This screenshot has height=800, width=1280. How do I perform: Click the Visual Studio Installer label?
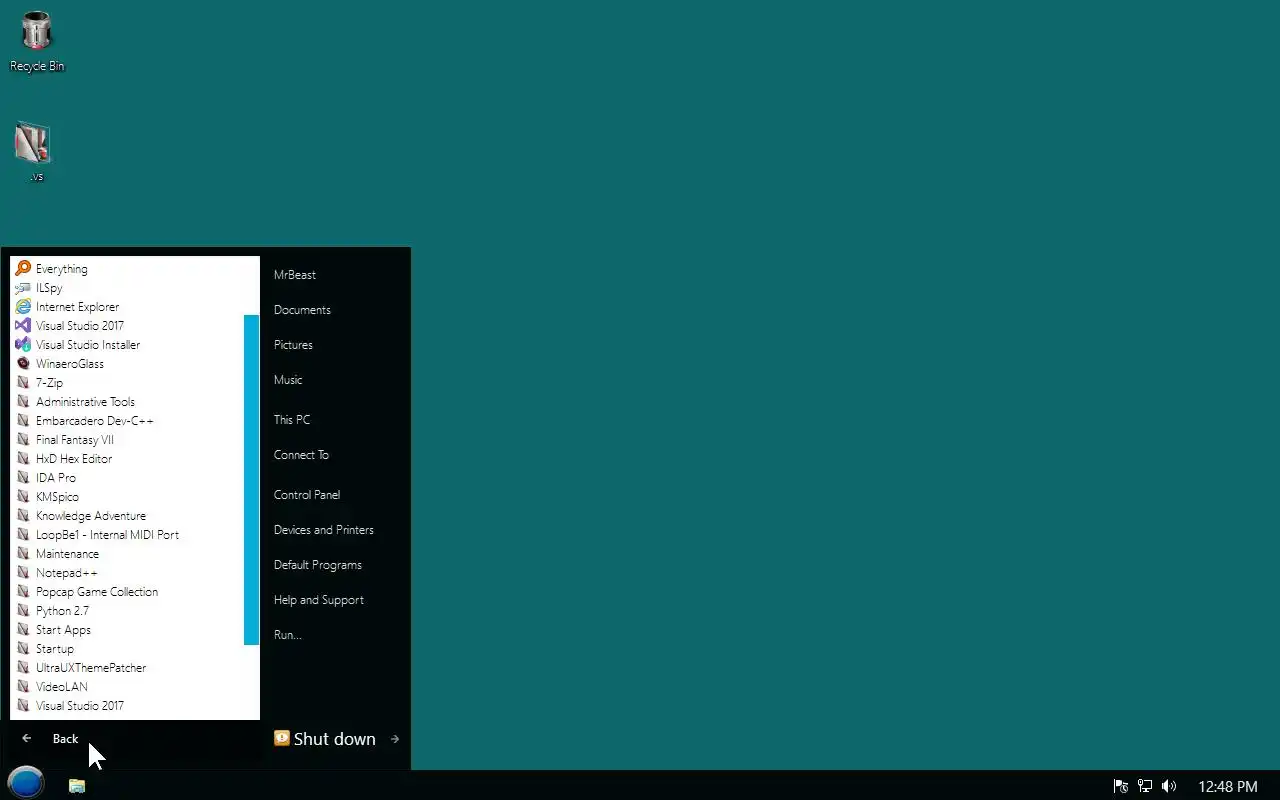pyautogui.click(x=88, y=344)
